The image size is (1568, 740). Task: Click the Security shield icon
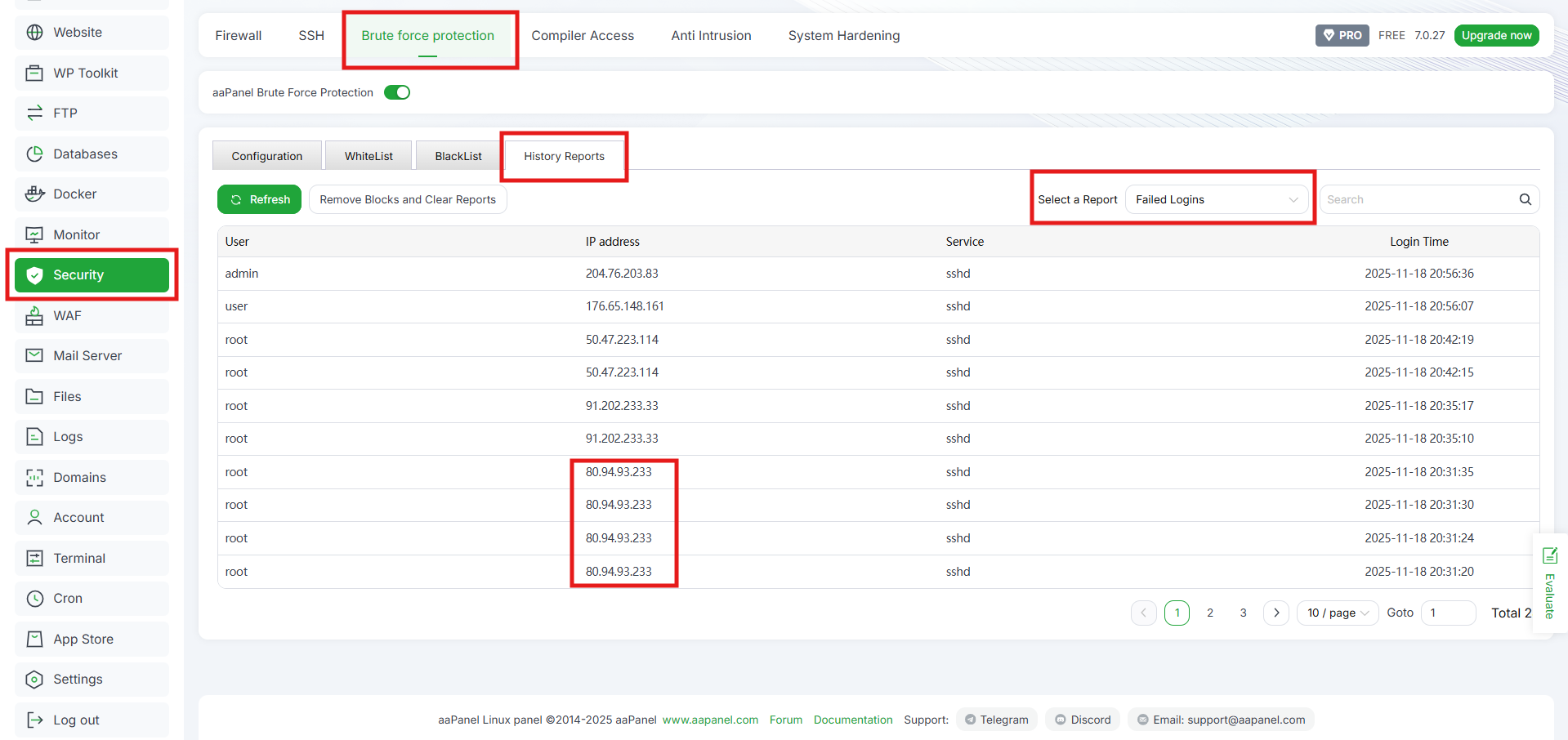34,275
